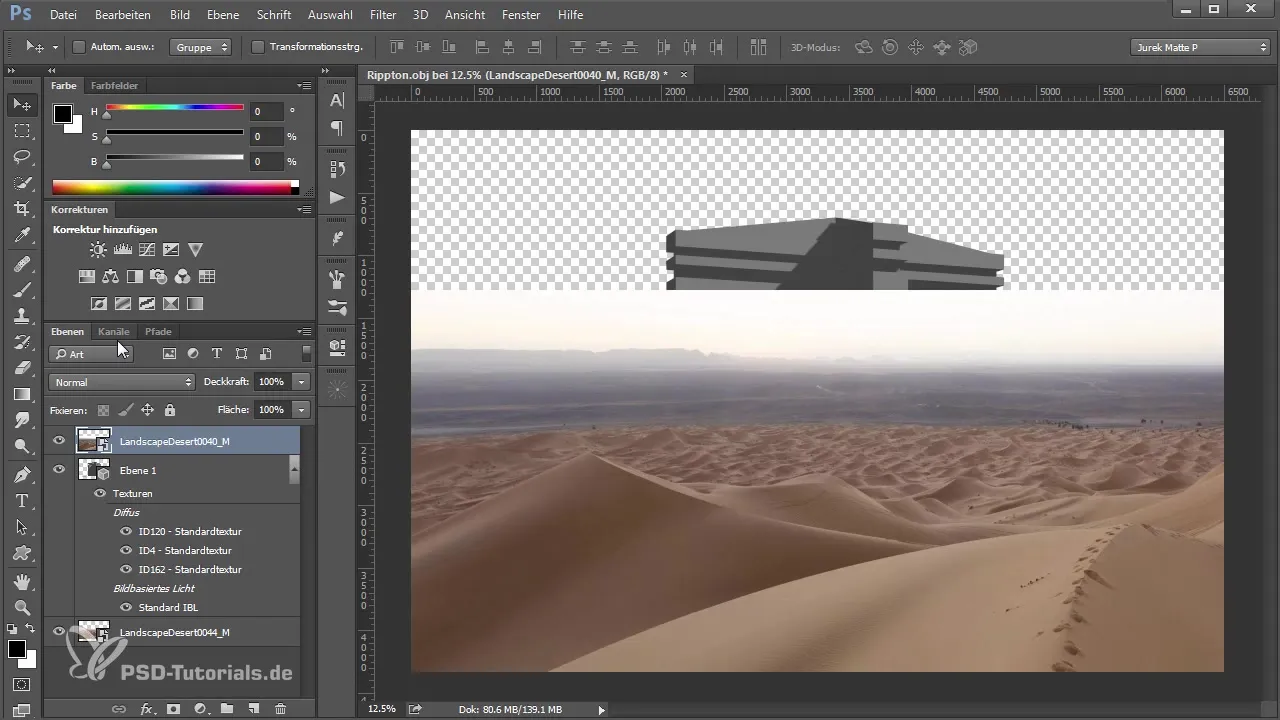Select the Horizontal Type tool

(x=22, y=501)
